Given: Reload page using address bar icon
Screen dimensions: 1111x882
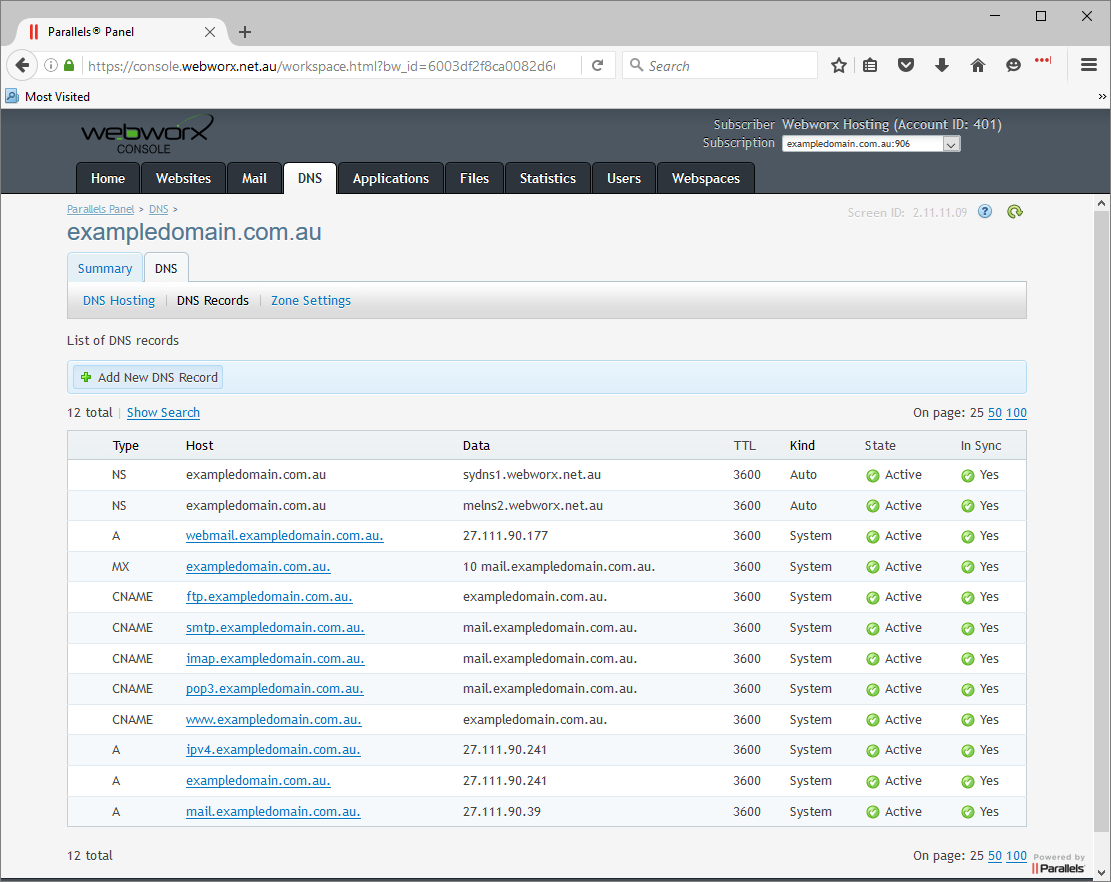Looking at the screenshot, I should tap(598, 66).
